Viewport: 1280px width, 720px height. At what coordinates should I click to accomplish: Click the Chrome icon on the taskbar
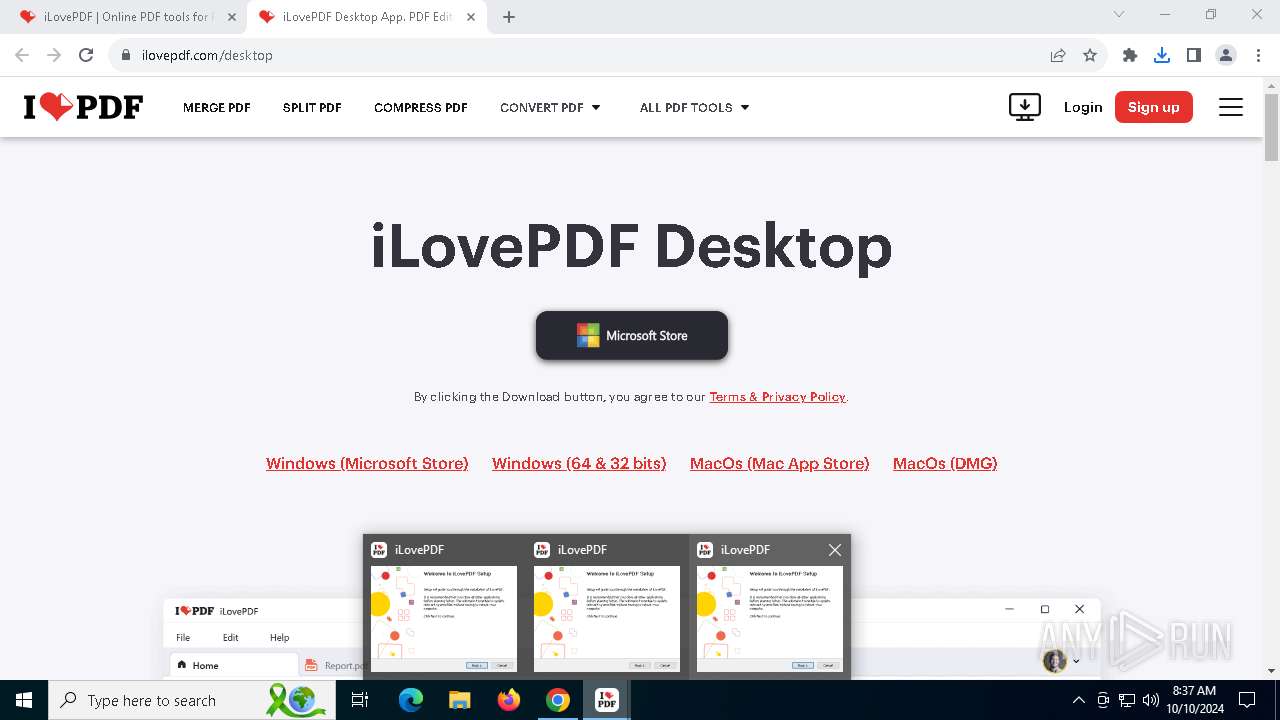(558, 700)
